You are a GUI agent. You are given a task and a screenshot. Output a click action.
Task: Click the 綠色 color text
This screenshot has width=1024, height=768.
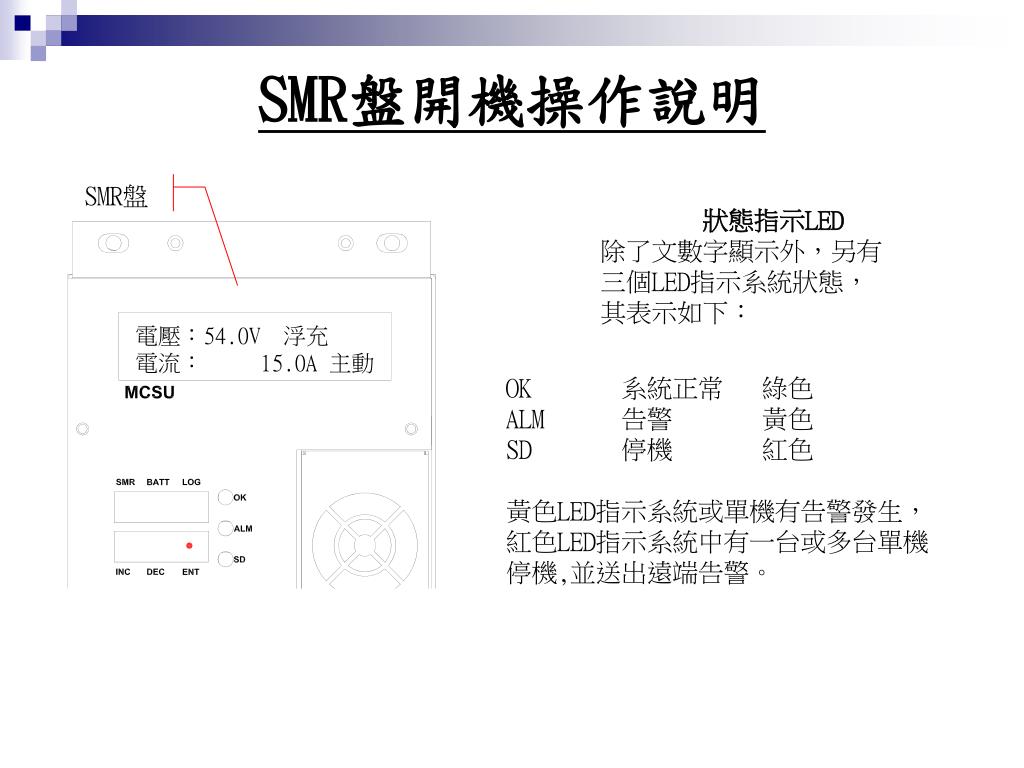(x=788, y=389)
